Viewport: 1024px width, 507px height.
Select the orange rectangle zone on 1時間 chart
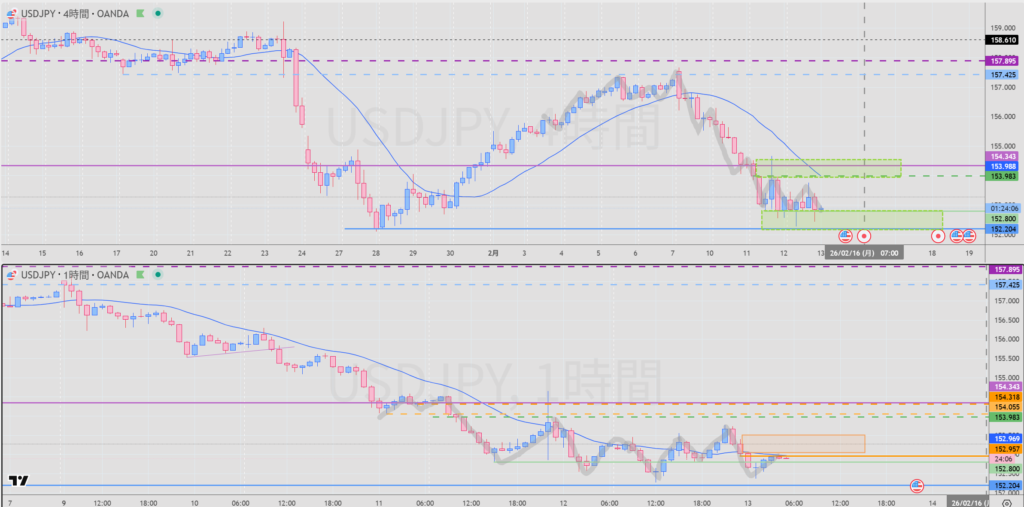coord(803,443)
